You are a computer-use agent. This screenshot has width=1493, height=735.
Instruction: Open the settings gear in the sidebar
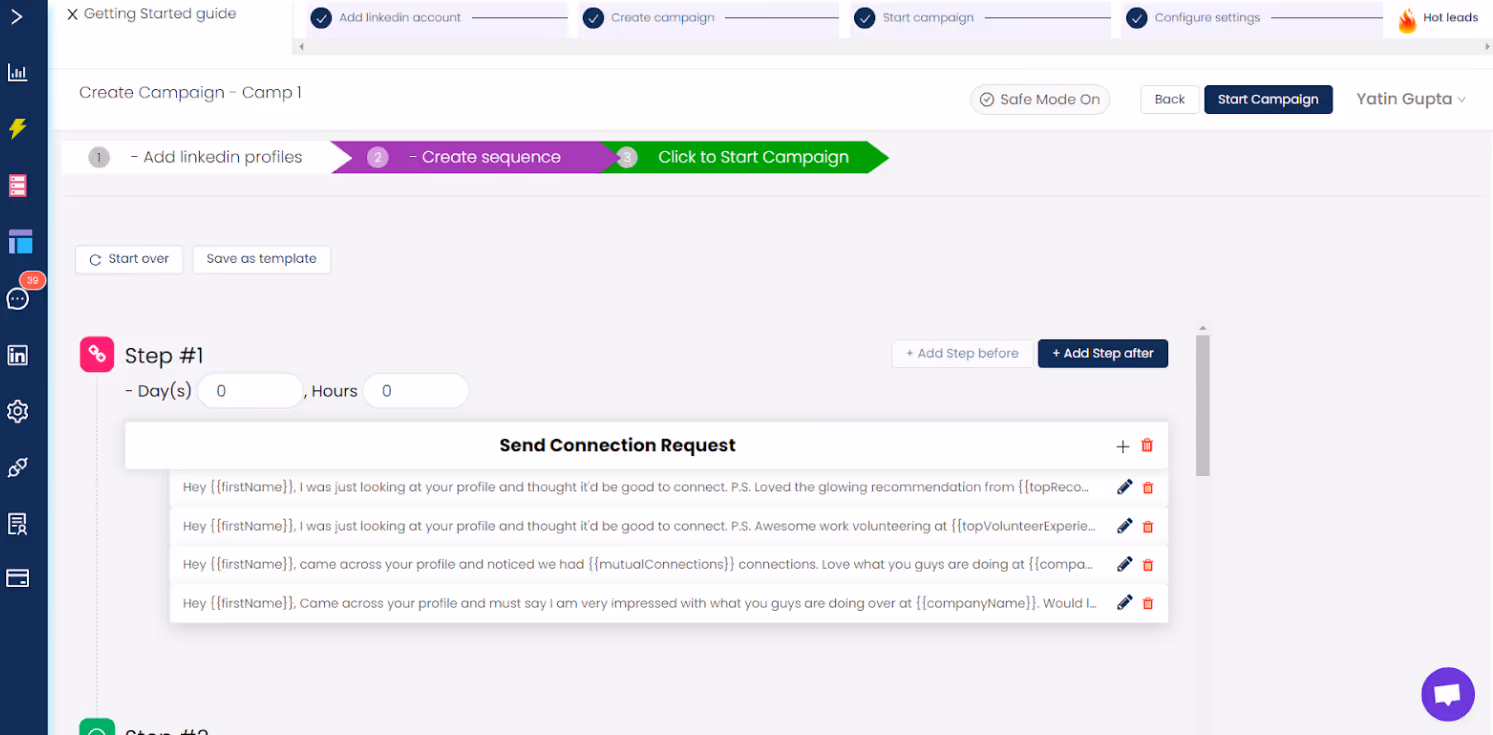17,411
